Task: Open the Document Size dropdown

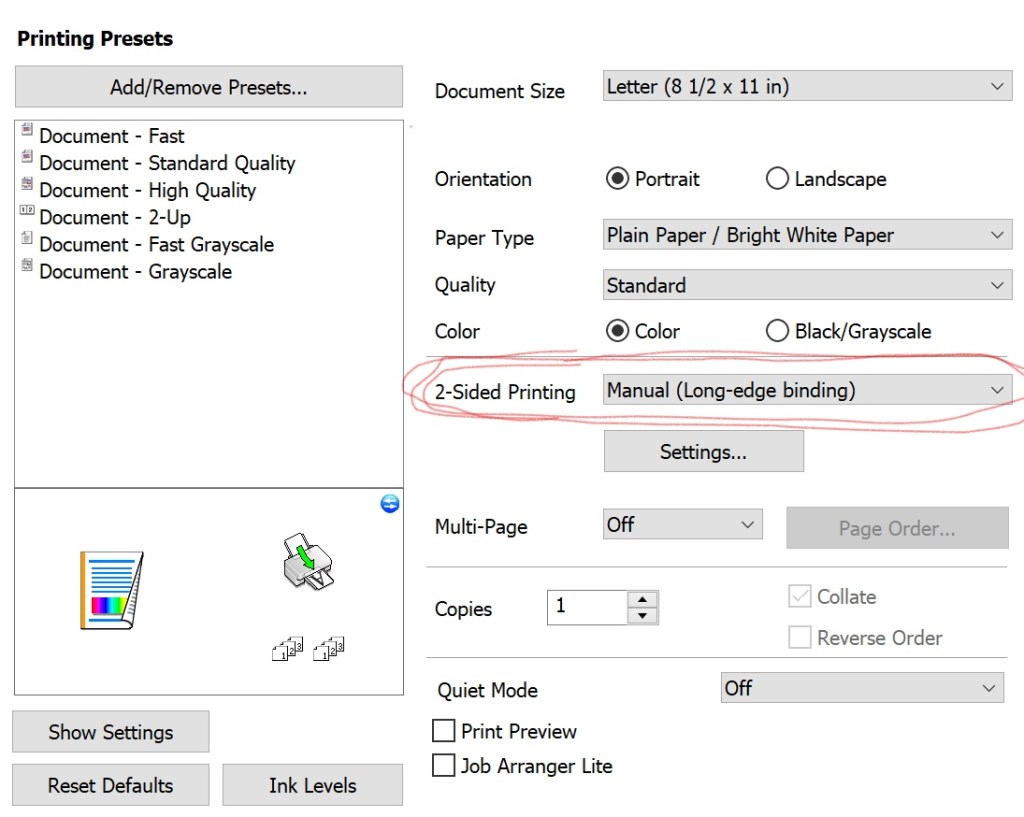Action: tap(807, 86)
